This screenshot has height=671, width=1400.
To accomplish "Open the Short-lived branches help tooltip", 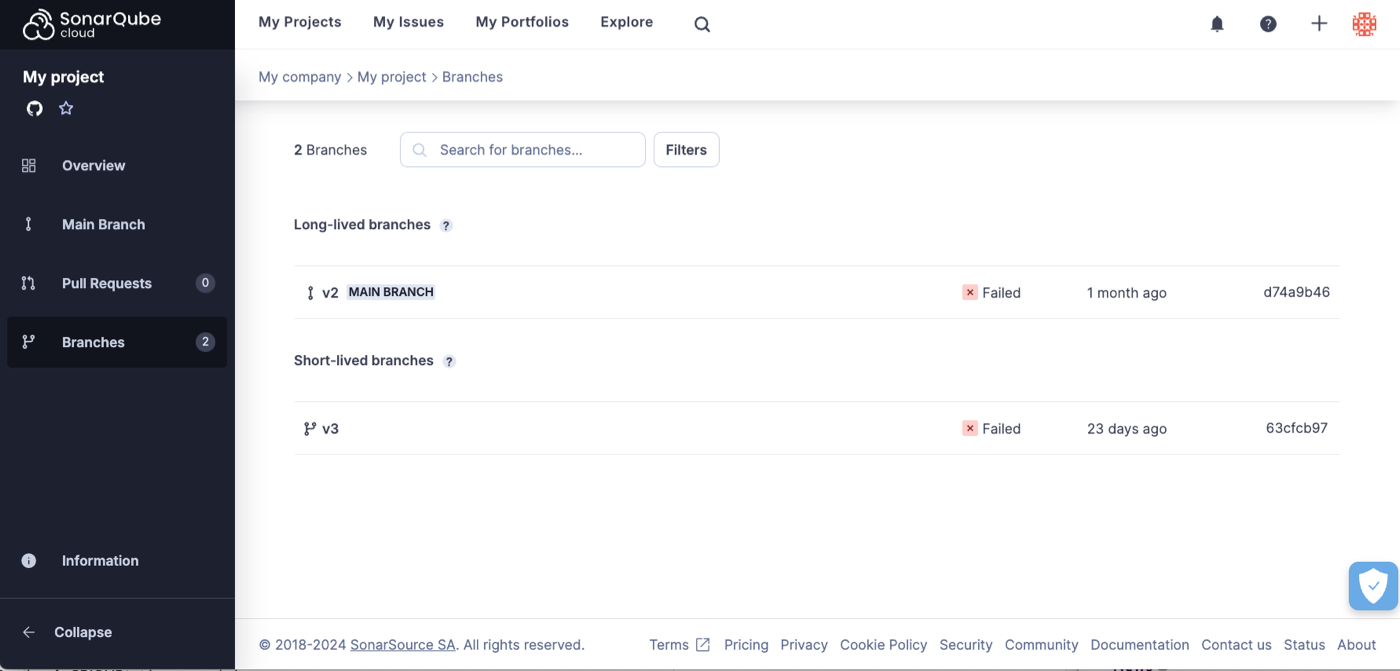I will tap(449, 361).
